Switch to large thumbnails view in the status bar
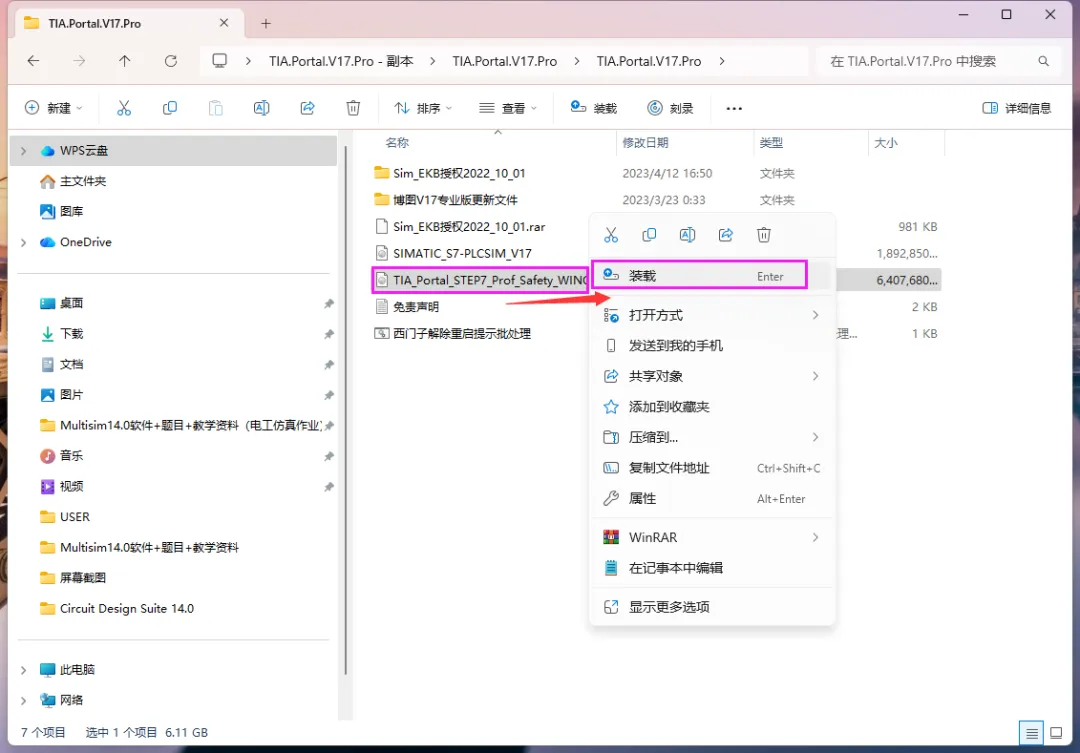Viewport: 1080px width, 753px height. tap(1056, 733)
